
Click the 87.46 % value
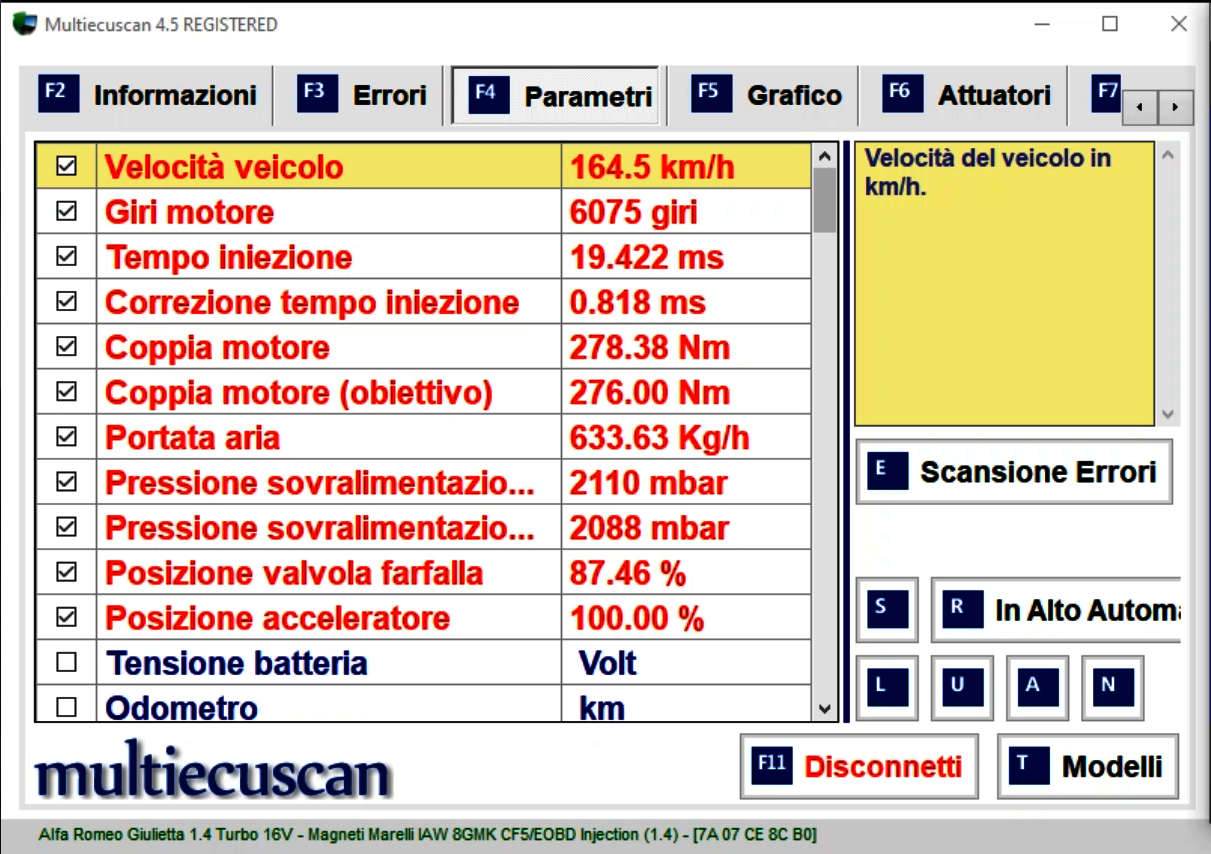(x=628, y=573)
